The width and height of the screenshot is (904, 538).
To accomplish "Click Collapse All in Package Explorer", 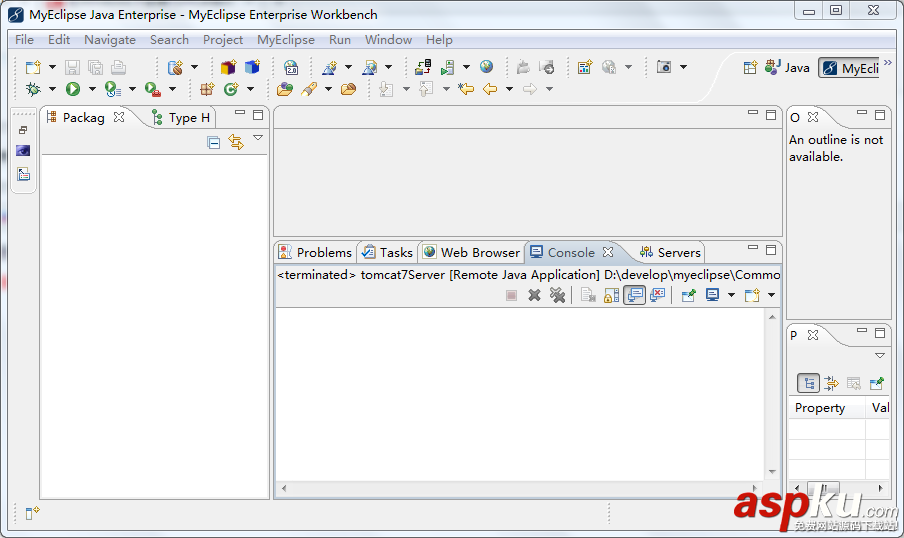I will [x=213, y=142].
